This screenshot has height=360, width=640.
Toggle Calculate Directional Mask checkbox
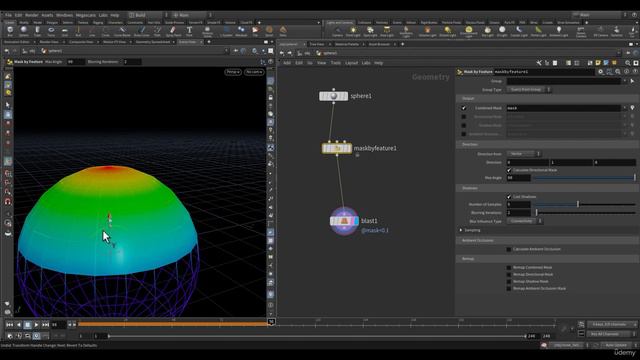(x=509, y=170)
